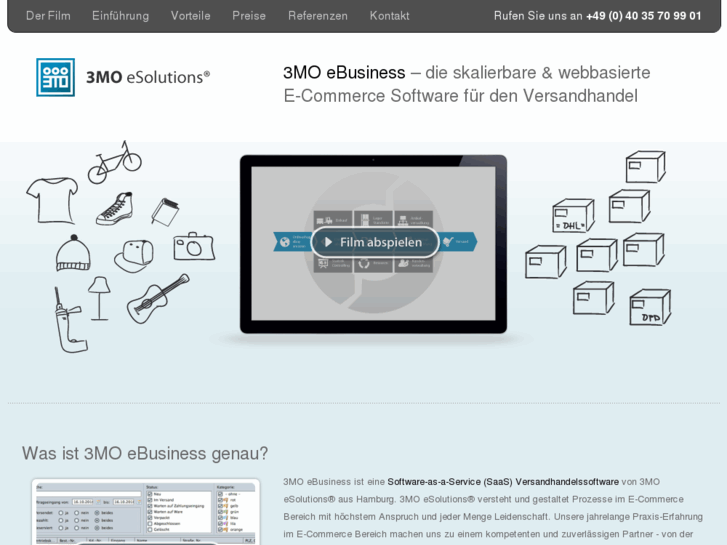Image resolution: width=727 pixels, height=545 pixels.
Task: Click the Retouren circular-arrows tile on tablet
Action: click(373, 264)
